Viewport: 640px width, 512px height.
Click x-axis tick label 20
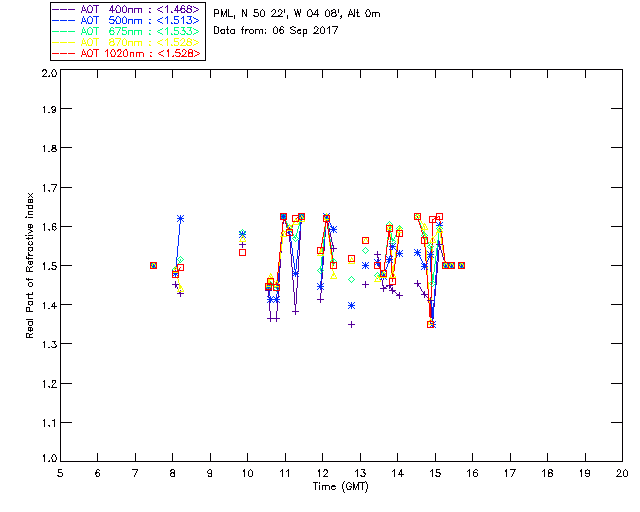622,473
